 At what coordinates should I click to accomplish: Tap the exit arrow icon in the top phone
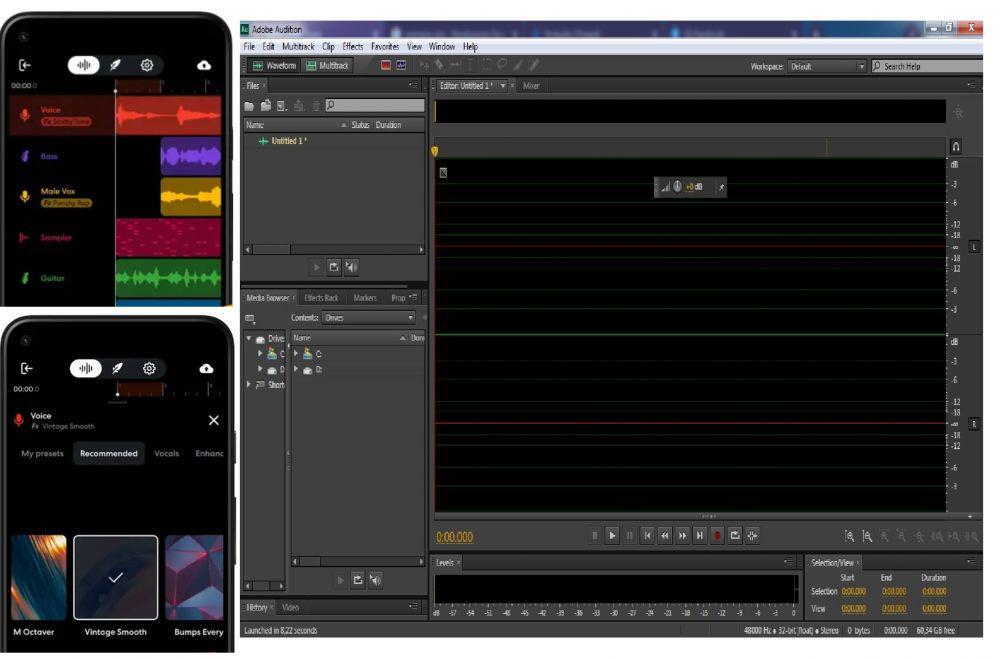pyautogui.click(x=25, y=65)
